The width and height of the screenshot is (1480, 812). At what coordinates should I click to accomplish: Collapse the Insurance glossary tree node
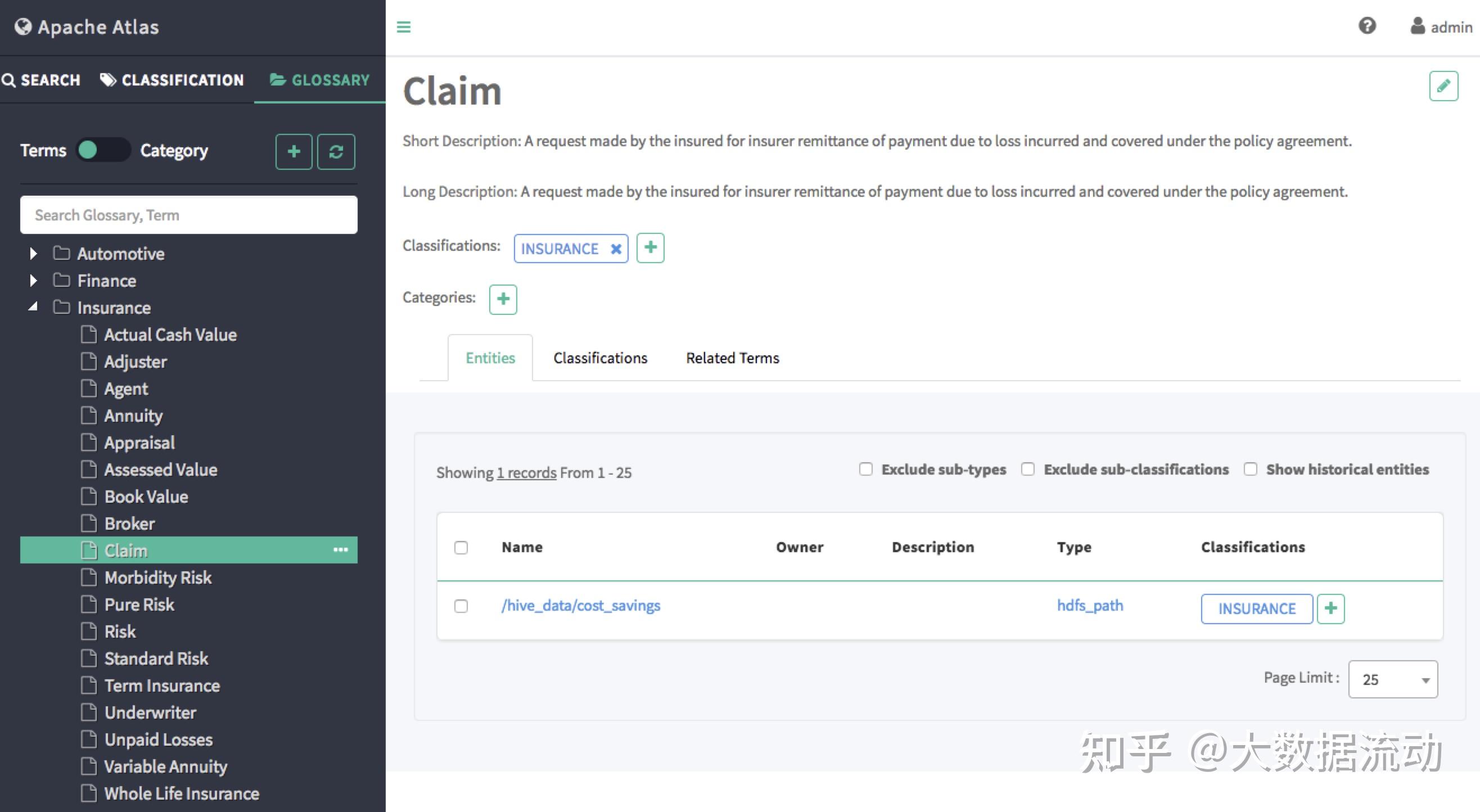point(33,307)
